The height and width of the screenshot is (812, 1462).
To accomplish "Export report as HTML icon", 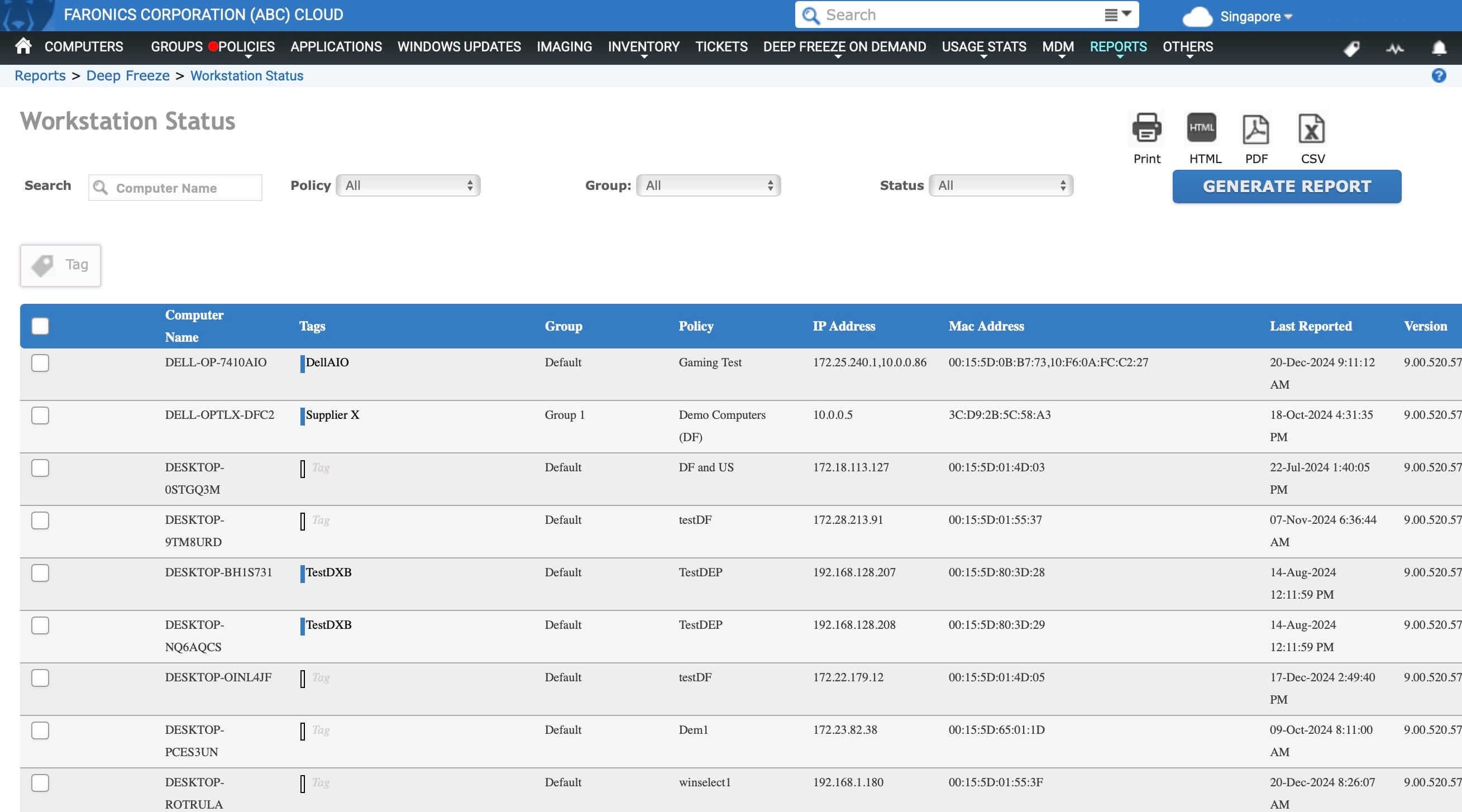I will 1202,128.
